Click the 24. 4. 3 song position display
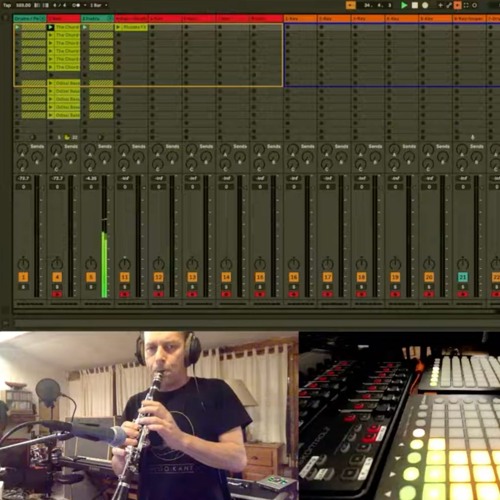The width and height of the screenshot is (500, 500). click(x=378, y=5)
